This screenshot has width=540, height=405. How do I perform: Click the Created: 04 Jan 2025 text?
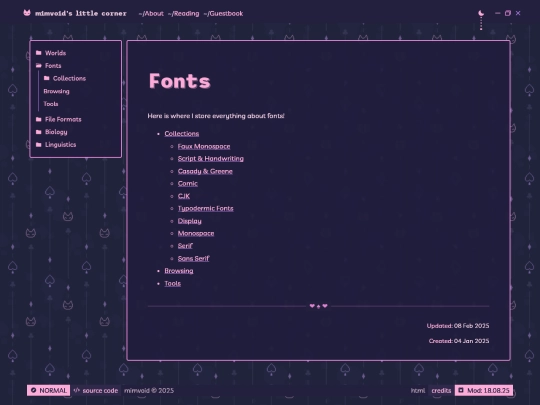tap(459, 341)
